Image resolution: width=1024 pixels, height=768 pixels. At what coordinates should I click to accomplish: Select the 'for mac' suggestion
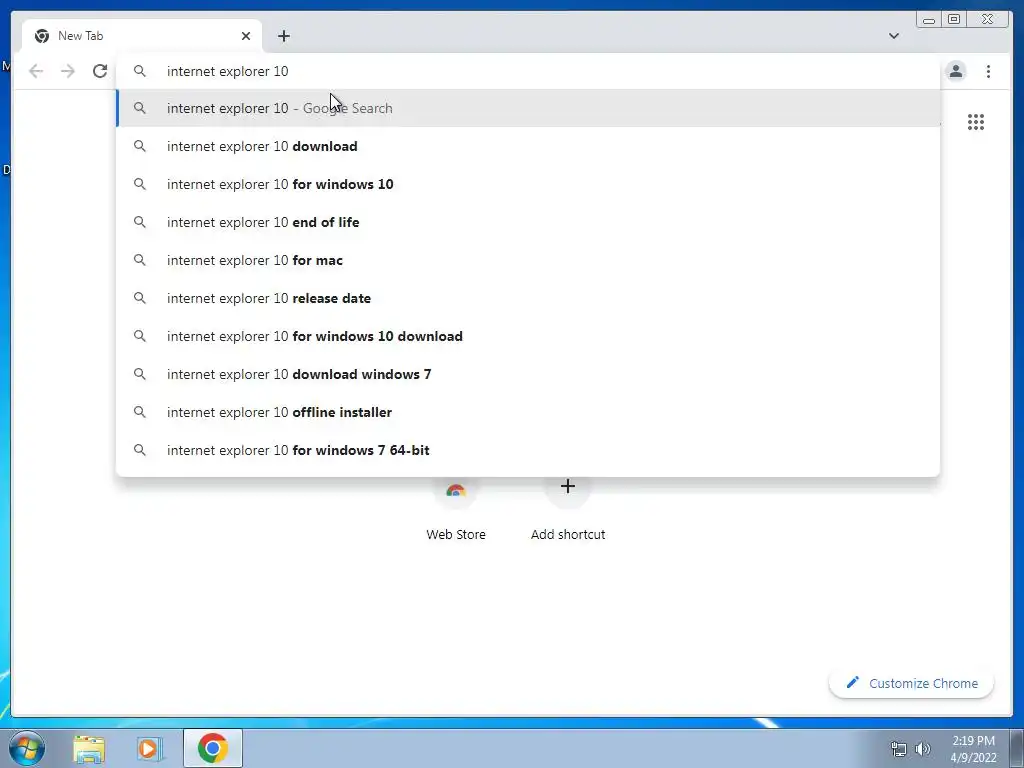click(x=528, y=260)
